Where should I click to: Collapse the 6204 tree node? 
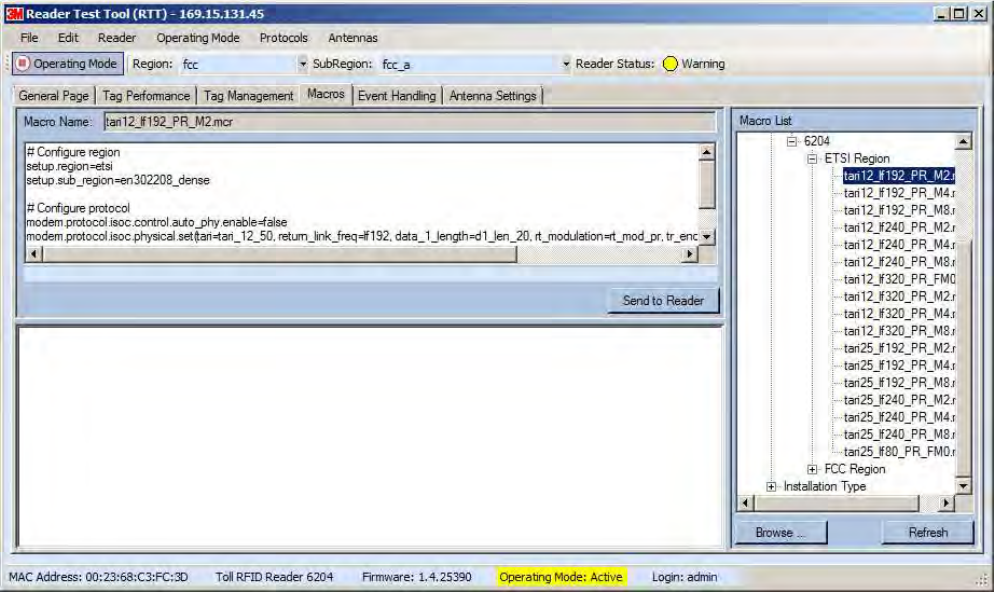[792, 141]
